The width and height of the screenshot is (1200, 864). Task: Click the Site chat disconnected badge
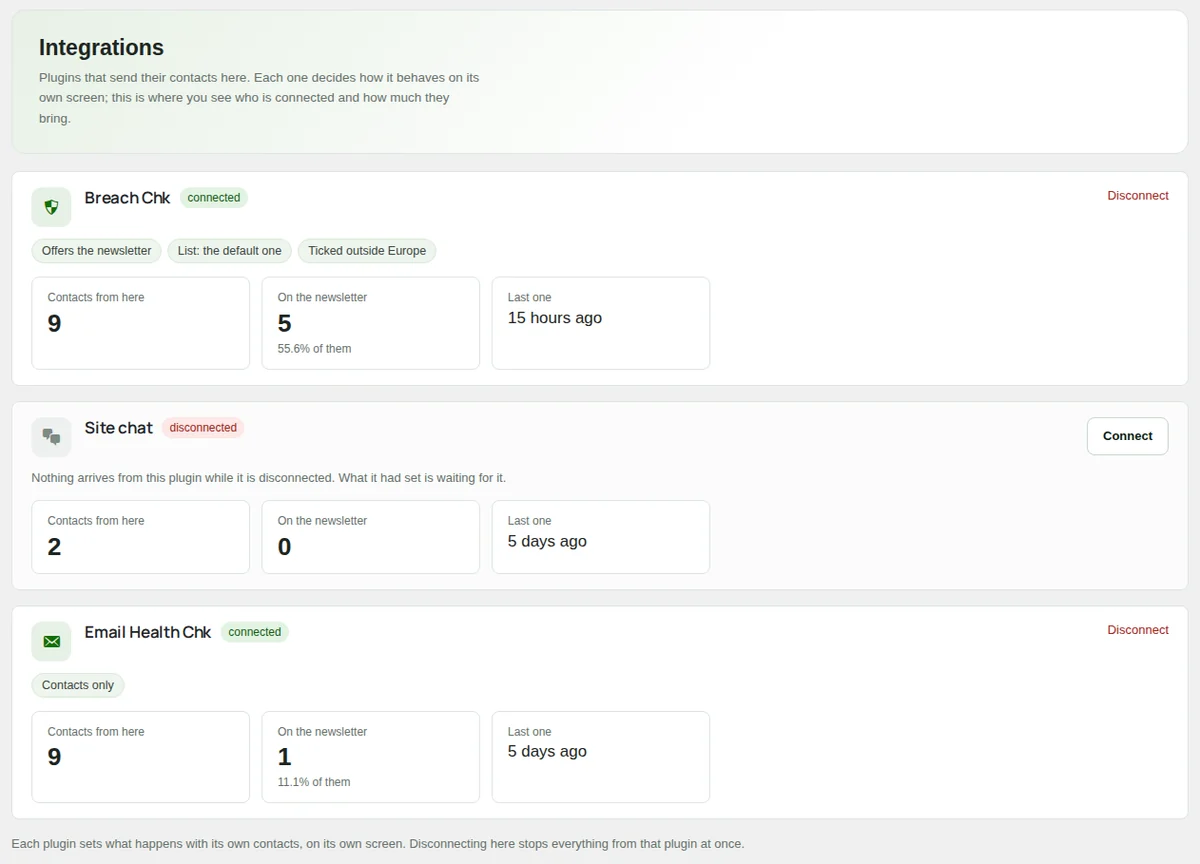[x=203, y=428]
